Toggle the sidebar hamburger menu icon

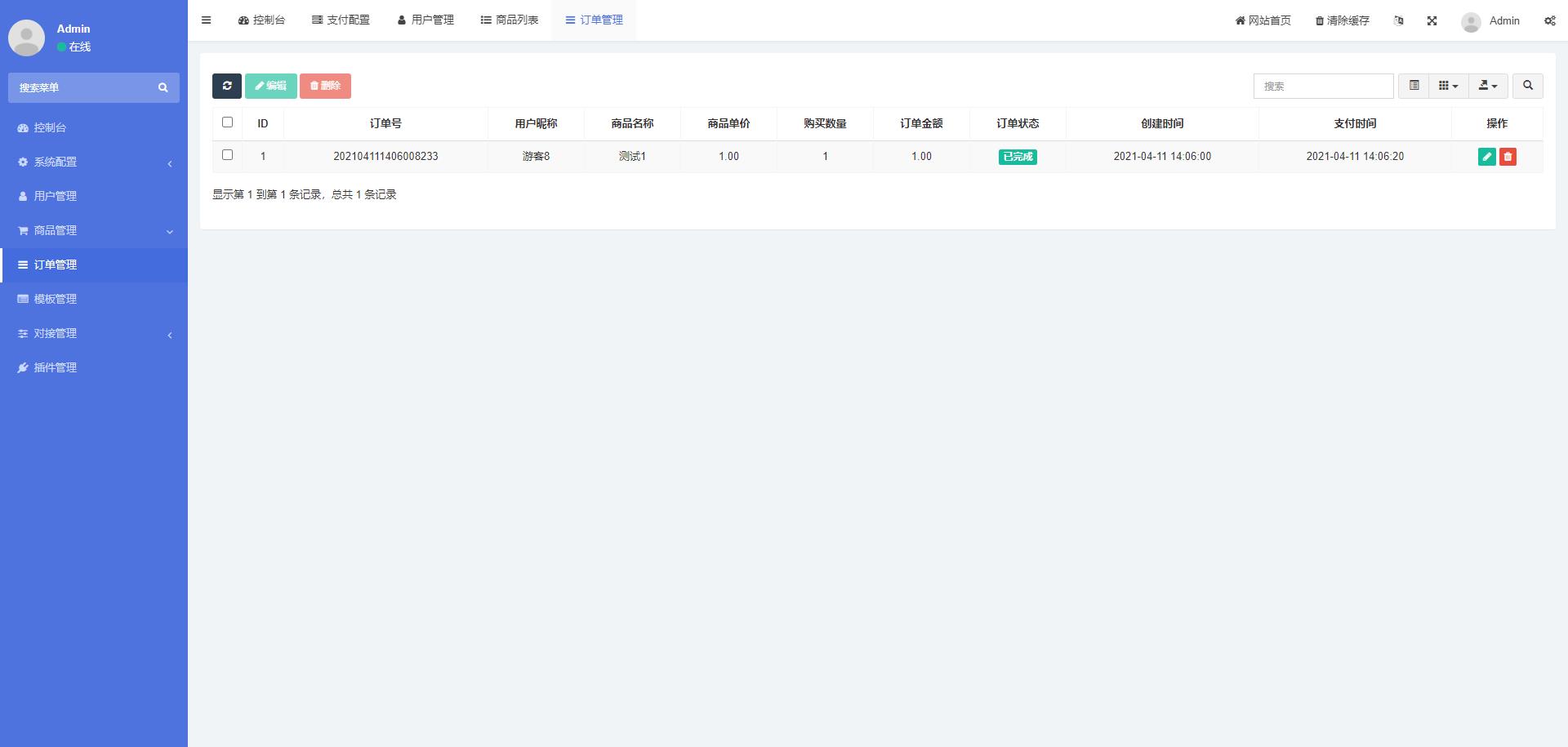pyautogui.click(x=207, y=20)
